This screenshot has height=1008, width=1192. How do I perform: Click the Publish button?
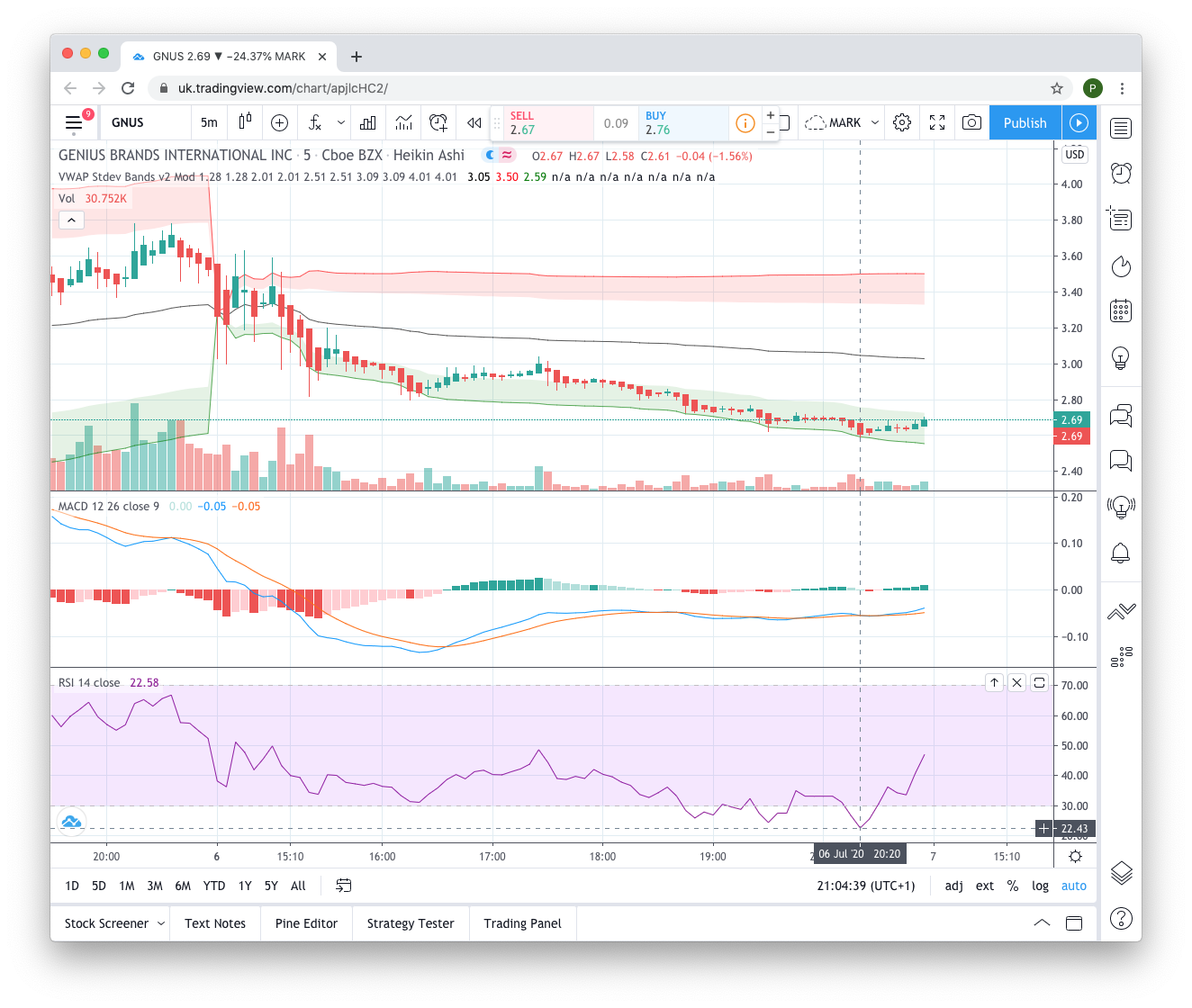pos(1025,122)
